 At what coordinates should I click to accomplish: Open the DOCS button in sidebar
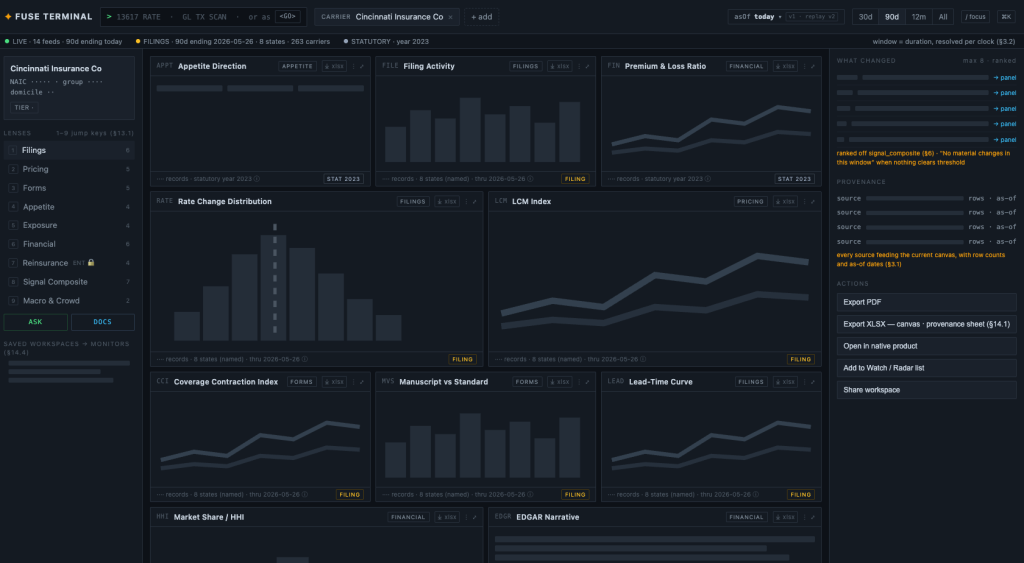(103, 322)
